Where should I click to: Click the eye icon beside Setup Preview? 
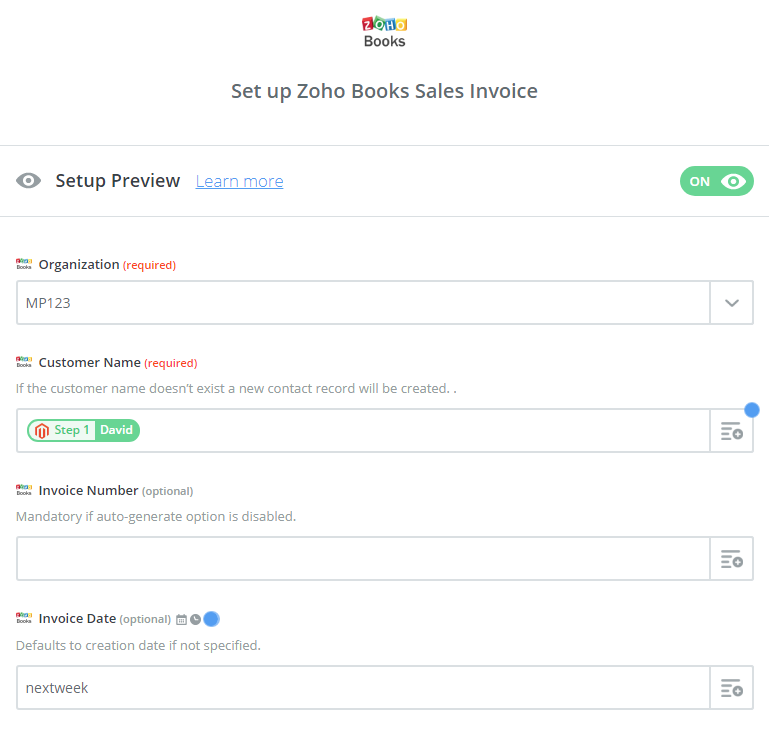(x=28, y=181)
